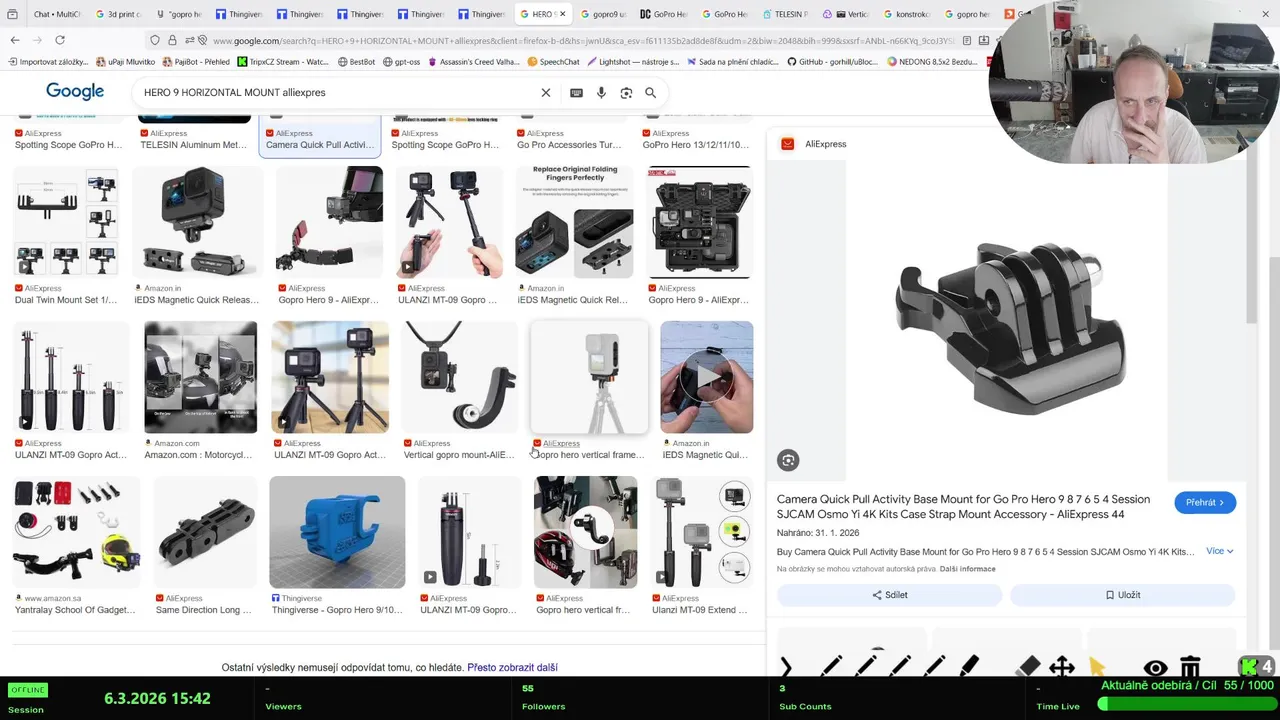Click the Uložit save button
Screen dimensions: 1280x720
click(x=1123, y=595)
